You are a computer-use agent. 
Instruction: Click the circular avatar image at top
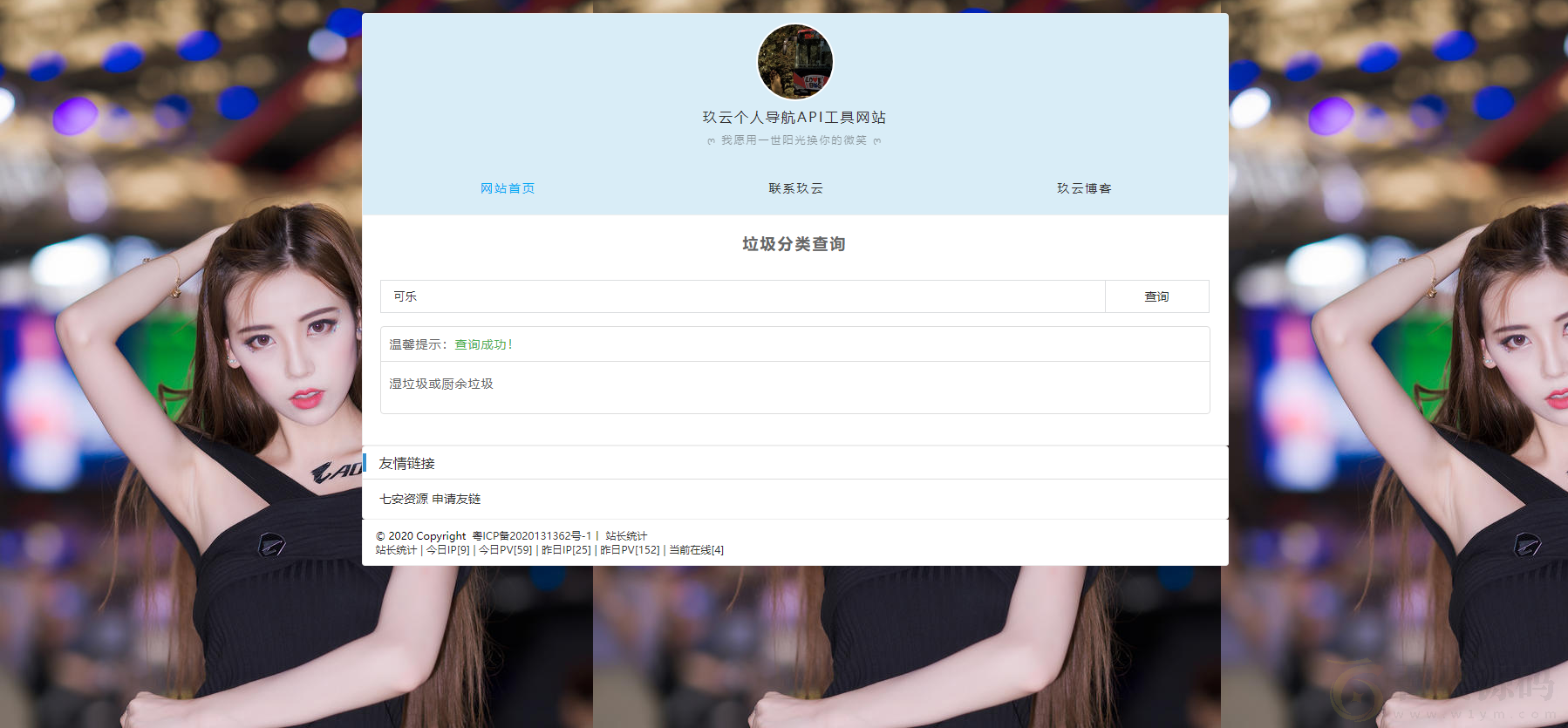tap(794, 62)
